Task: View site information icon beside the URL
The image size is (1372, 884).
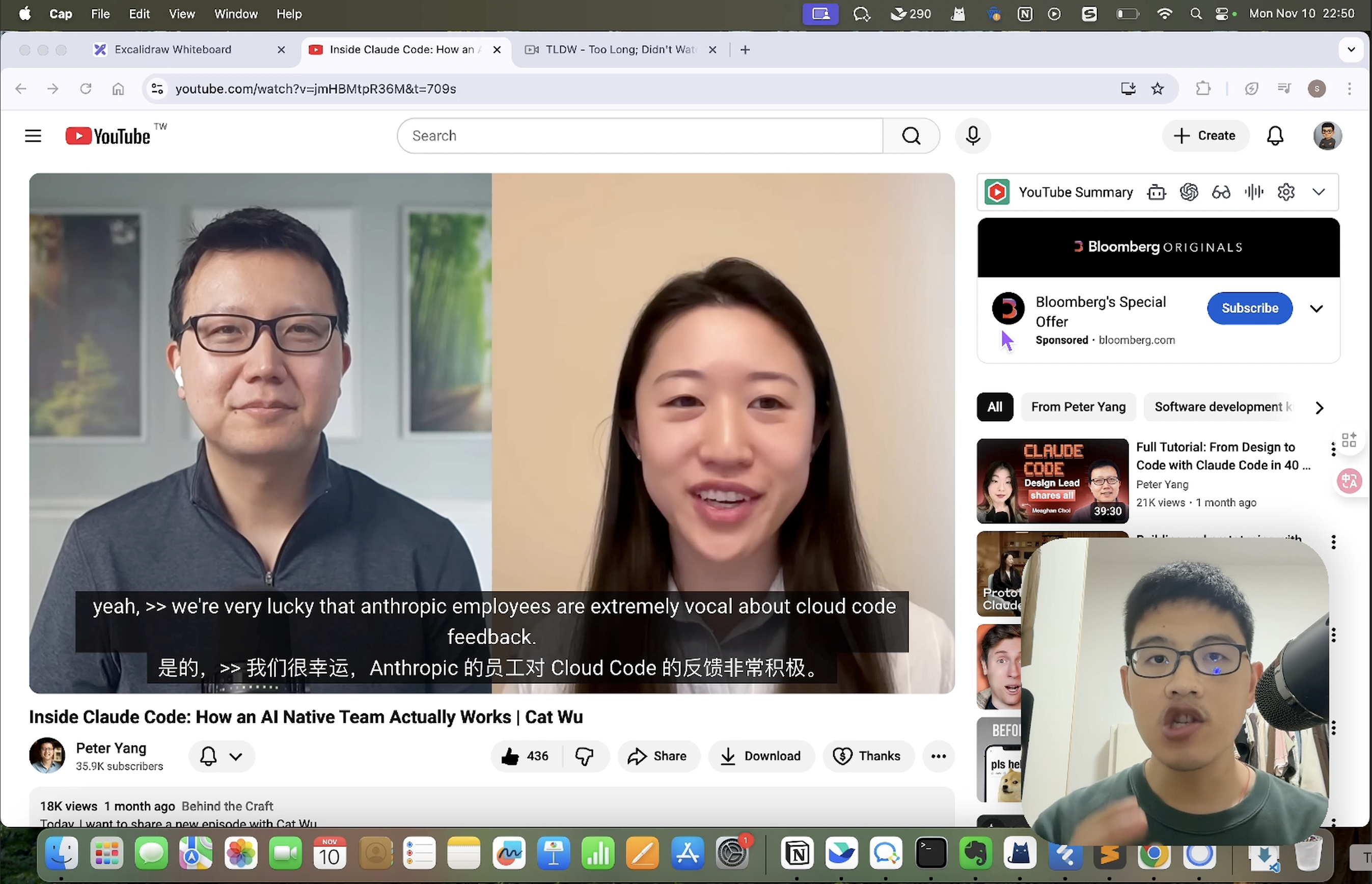Action: coord(157,89)
